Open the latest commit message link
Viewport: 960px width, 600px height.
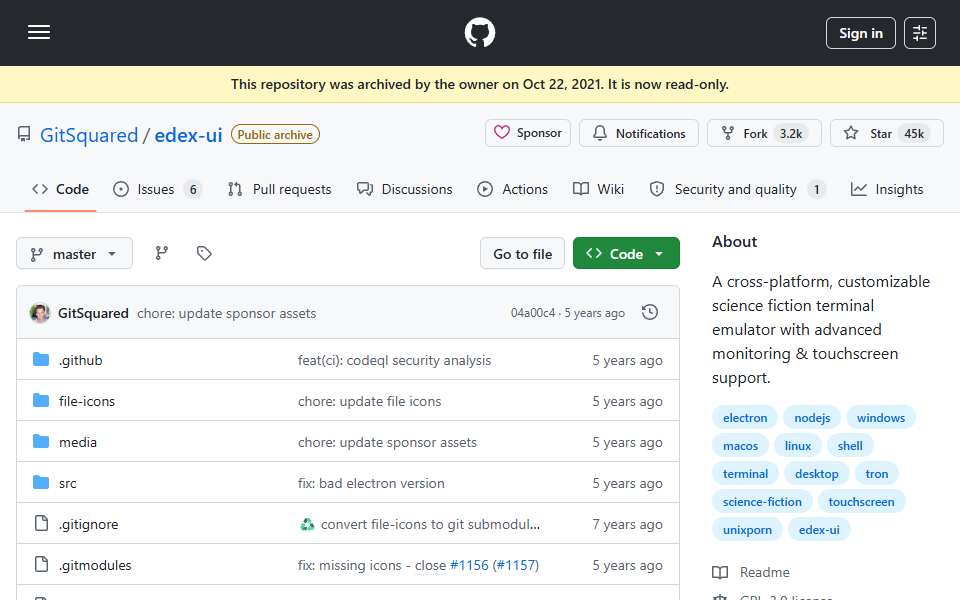point(227,313)
